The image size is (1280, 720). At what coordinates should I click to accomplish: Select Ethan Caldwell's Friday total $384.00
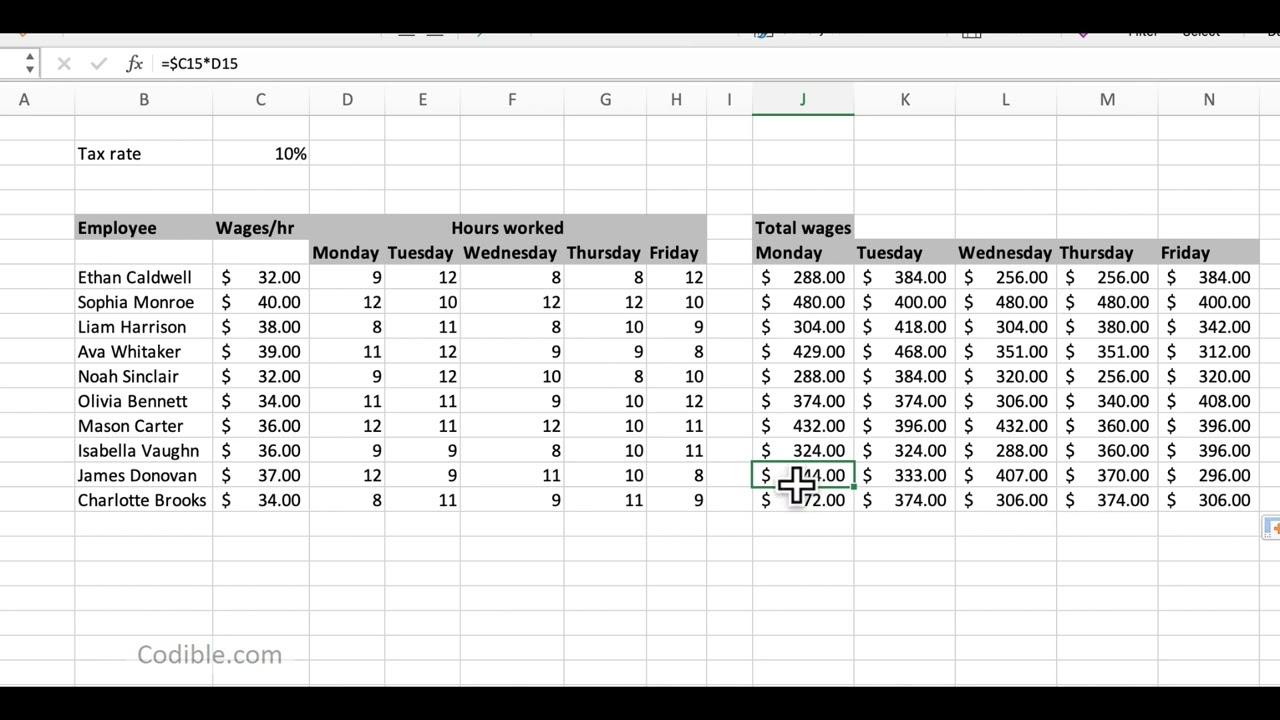[x=1209, y=278]
